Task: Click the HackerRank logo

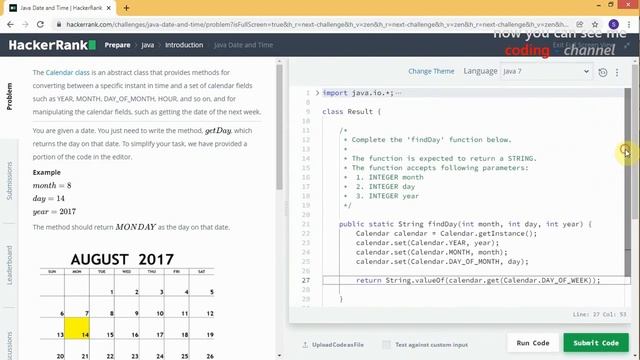Action: pyautogui.click(x=52, y=45)
